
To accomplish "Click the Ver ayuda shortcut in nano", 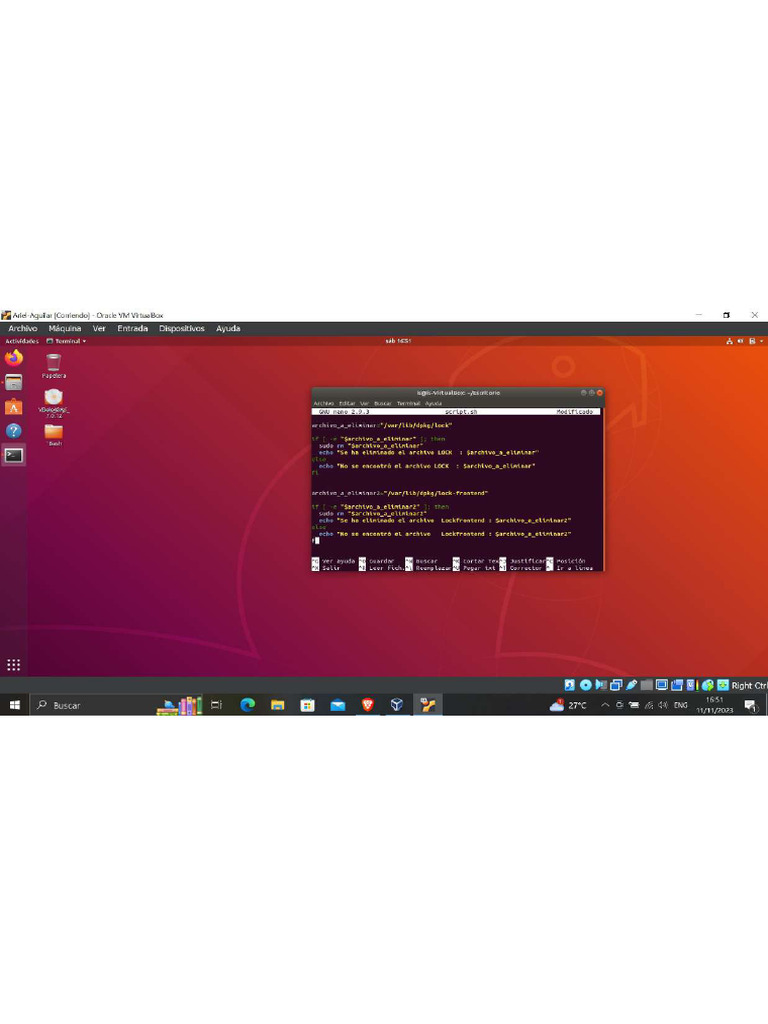I will (x=333, y=561).
